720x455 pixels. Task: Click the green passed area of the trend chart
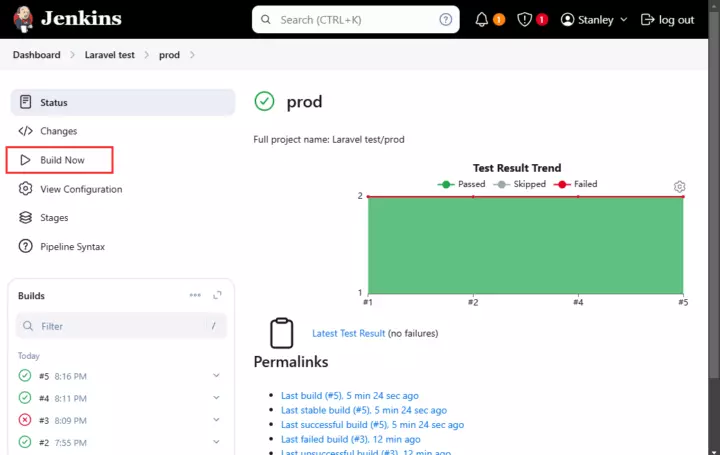525,246
